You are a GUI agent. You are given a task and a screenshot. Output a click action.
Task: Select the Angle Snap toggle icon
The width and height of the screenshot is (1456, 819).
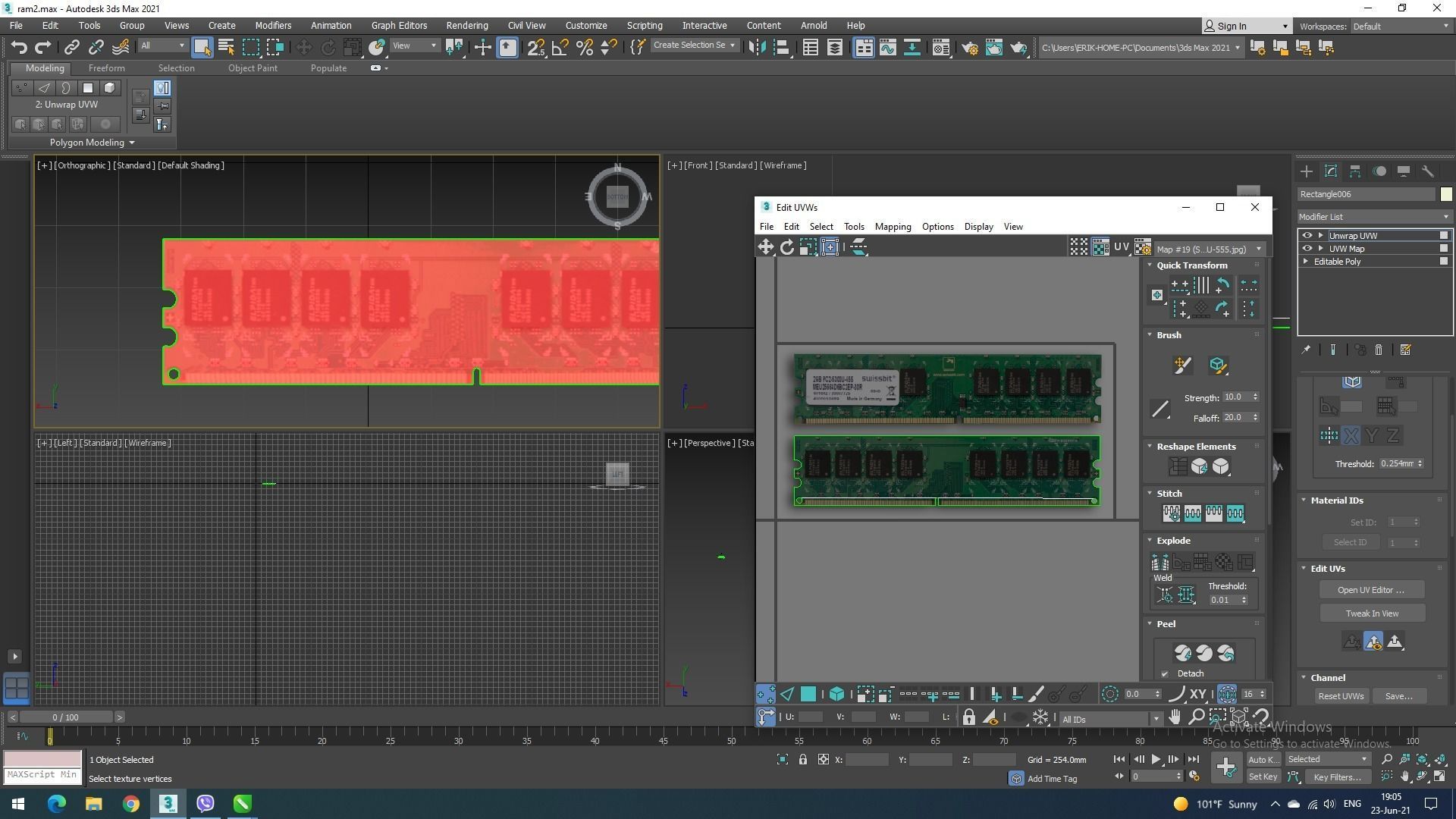(x=560, y=47)
